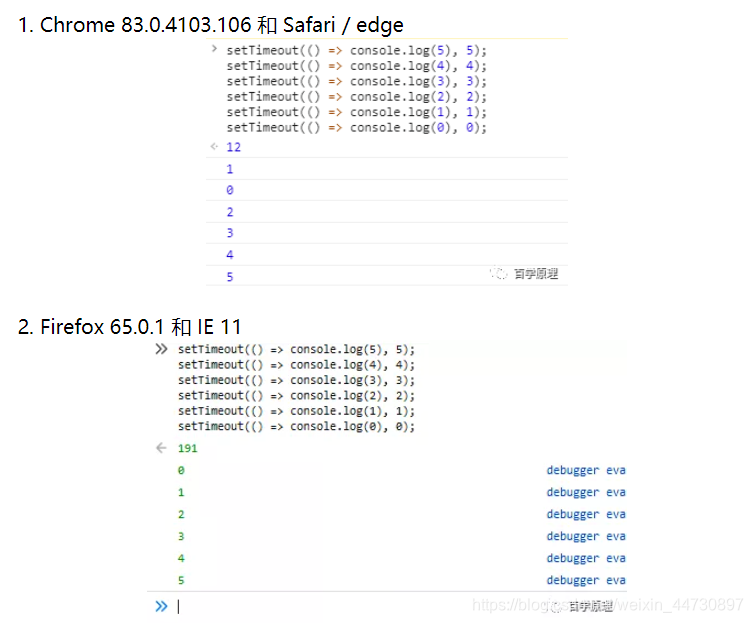Screen dimensions: 753x623
Task: Select Chrome console output row 4
Action: pos(387,255)
